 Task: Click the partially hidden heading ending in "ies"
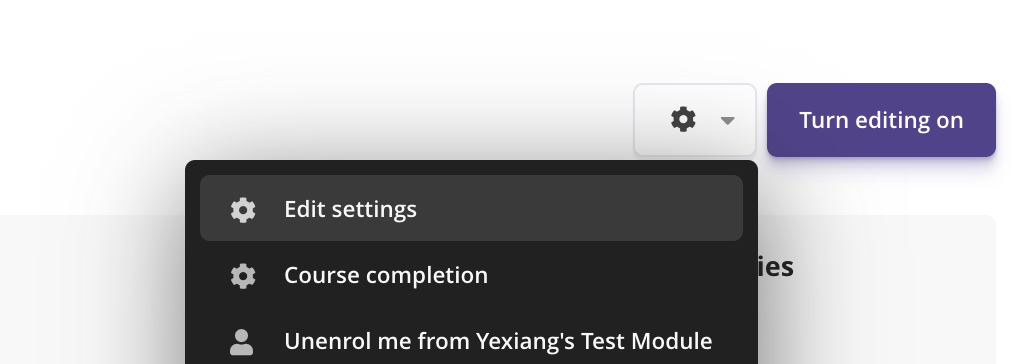776,267
